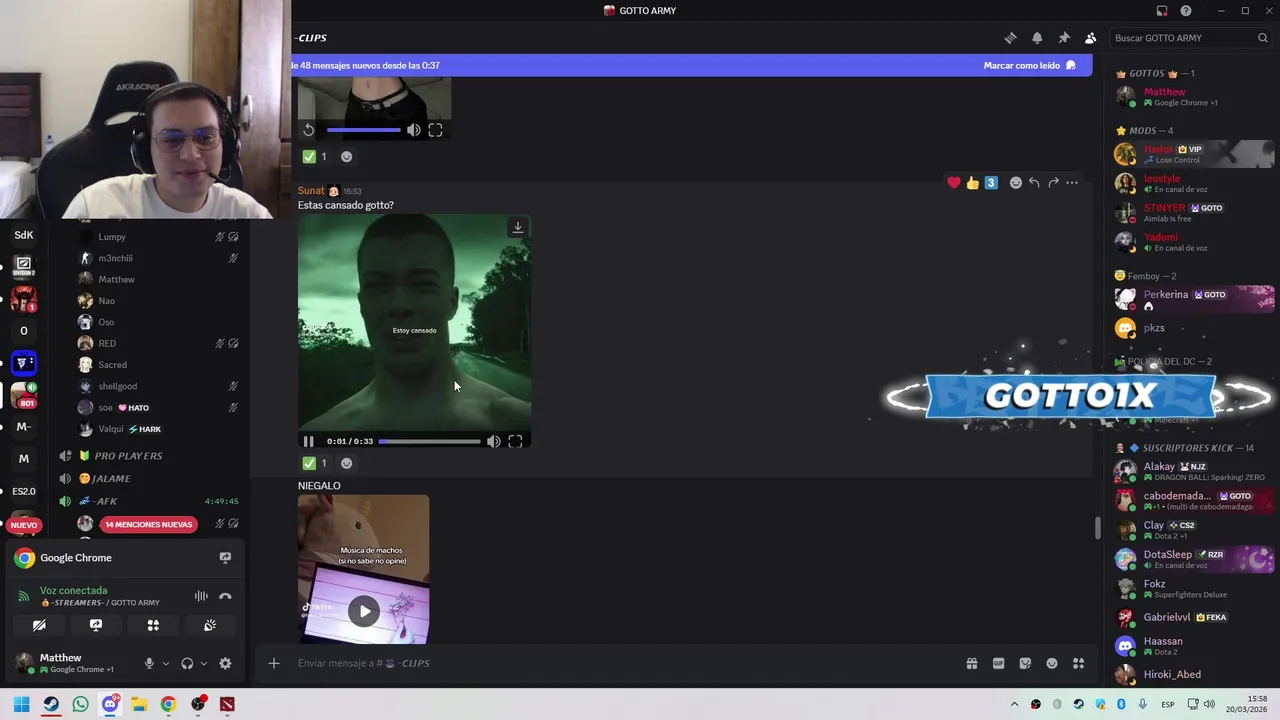
Task: Disconnect from voice with hang-up icon
Action: point(225,596)
